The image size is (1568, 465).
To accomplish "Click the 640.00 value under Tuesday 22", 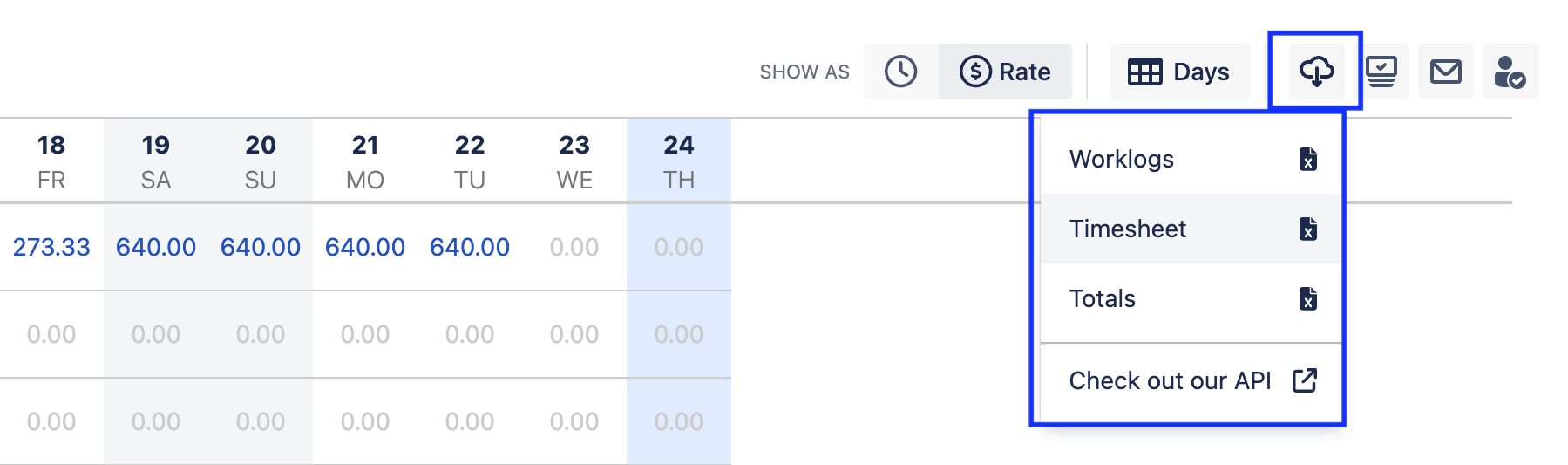I will [x=470, y=247].
